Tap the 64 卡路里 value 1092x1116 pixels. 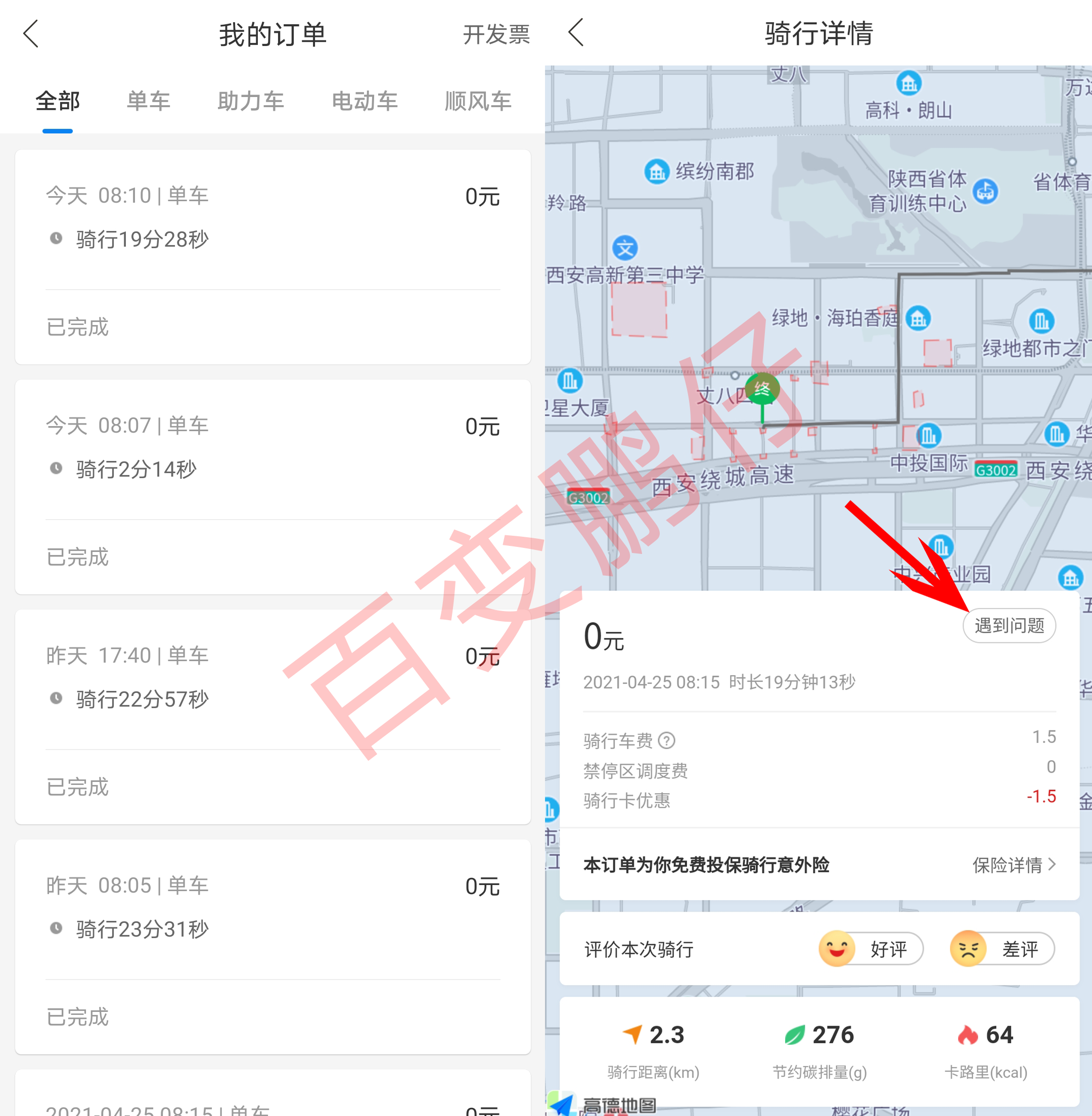(999, 1035)
